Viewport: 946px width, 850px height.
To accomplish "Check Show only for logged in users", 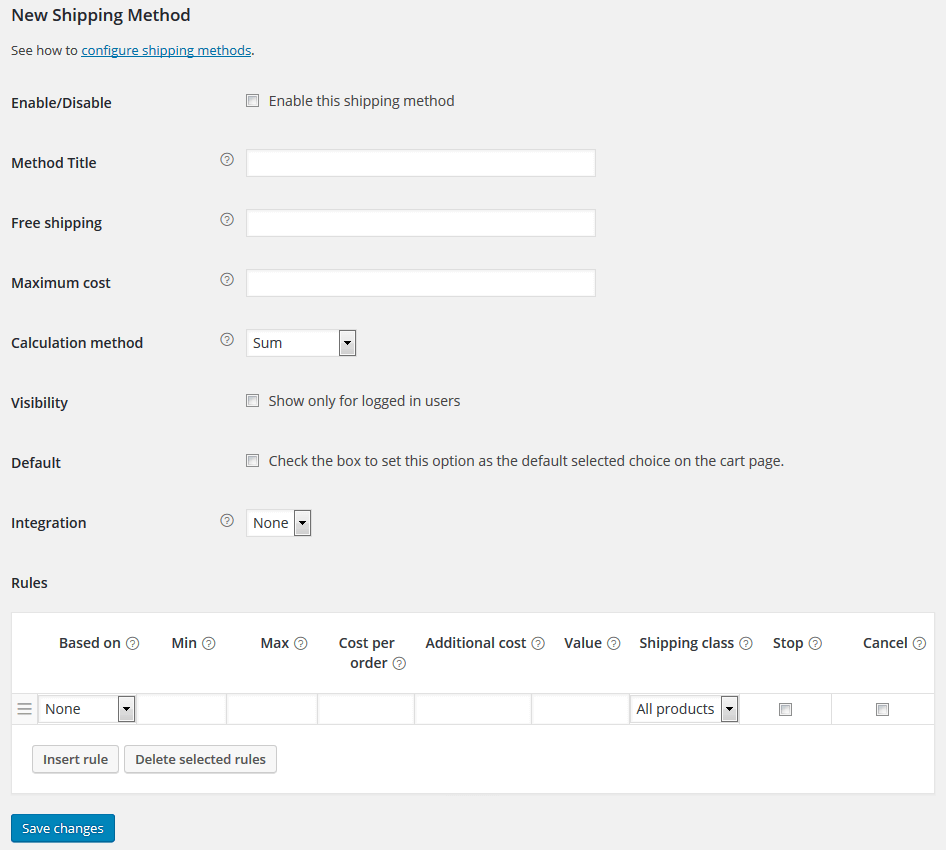I will tap(253, 401).
